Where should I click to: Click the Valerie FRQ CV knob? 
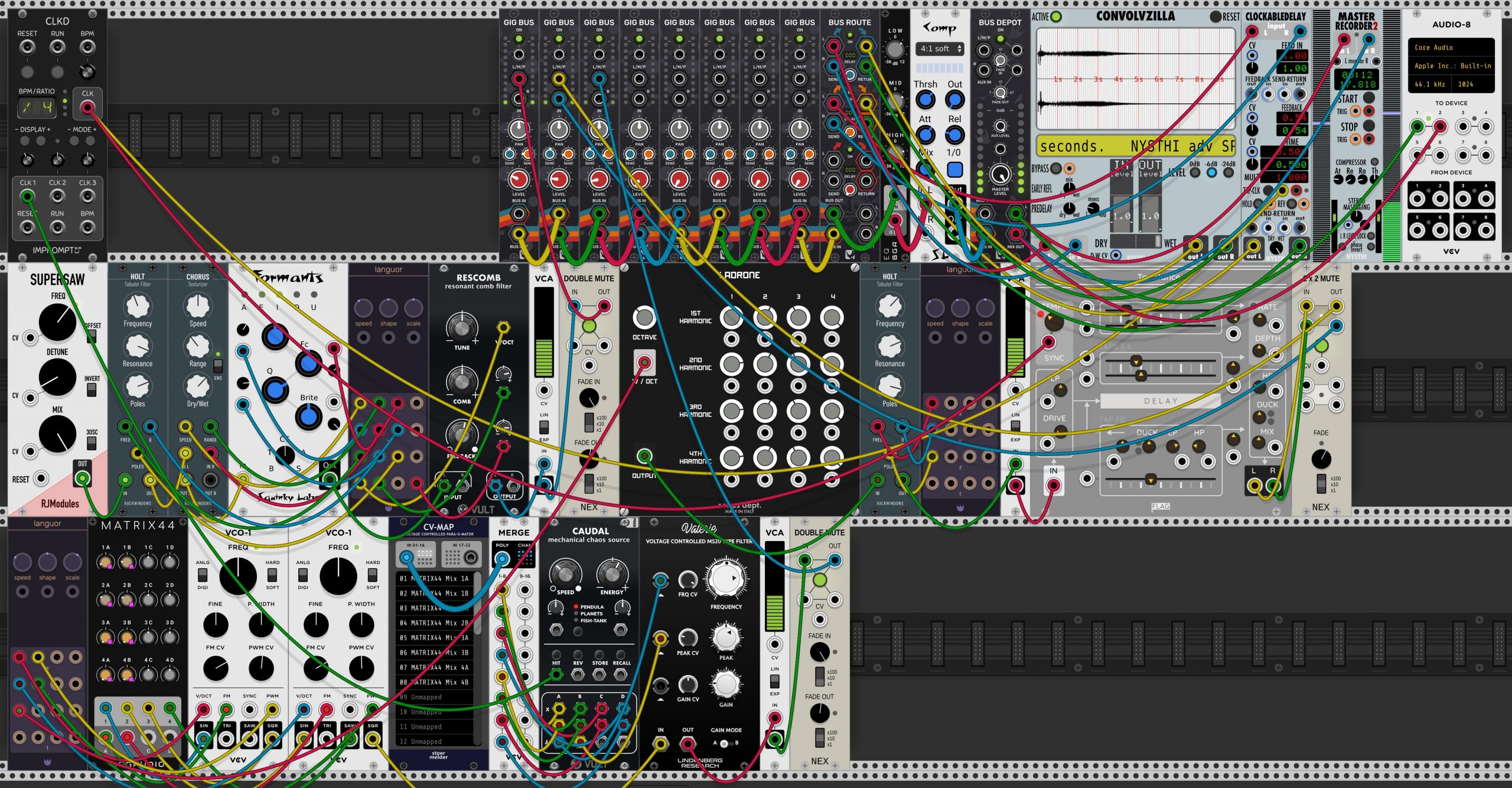point(687,579)
